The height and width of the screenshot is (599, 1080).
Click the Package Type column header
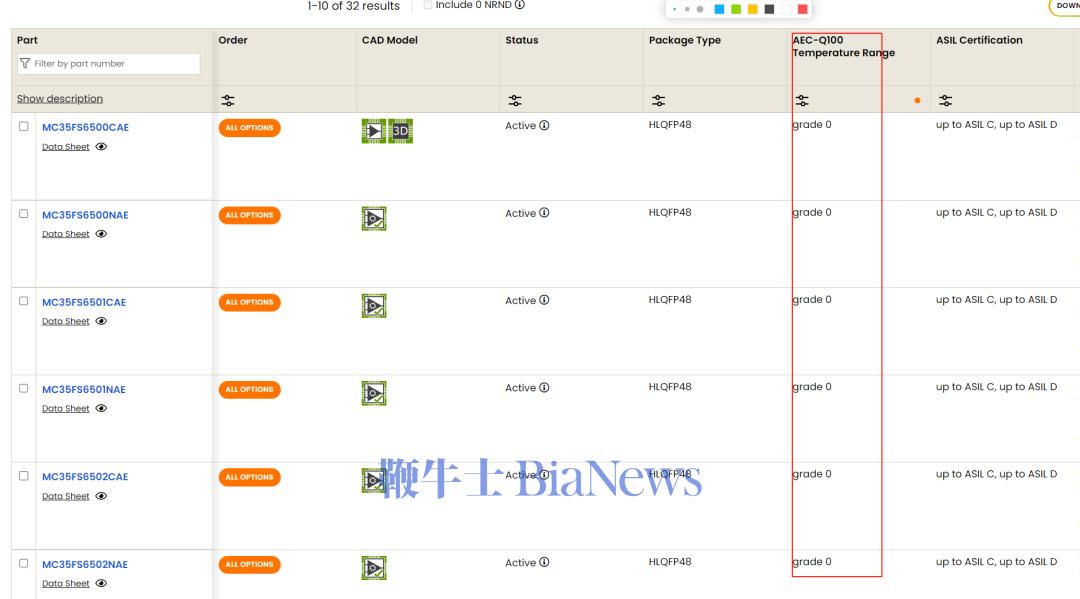(685, 40)
